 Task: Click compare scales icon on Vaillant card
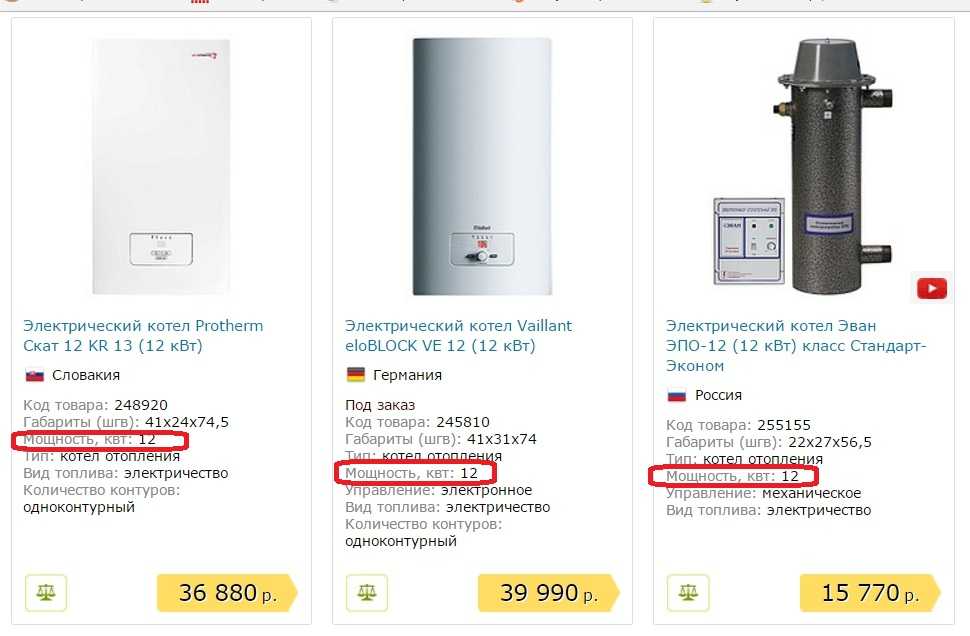tap(366, 593)
